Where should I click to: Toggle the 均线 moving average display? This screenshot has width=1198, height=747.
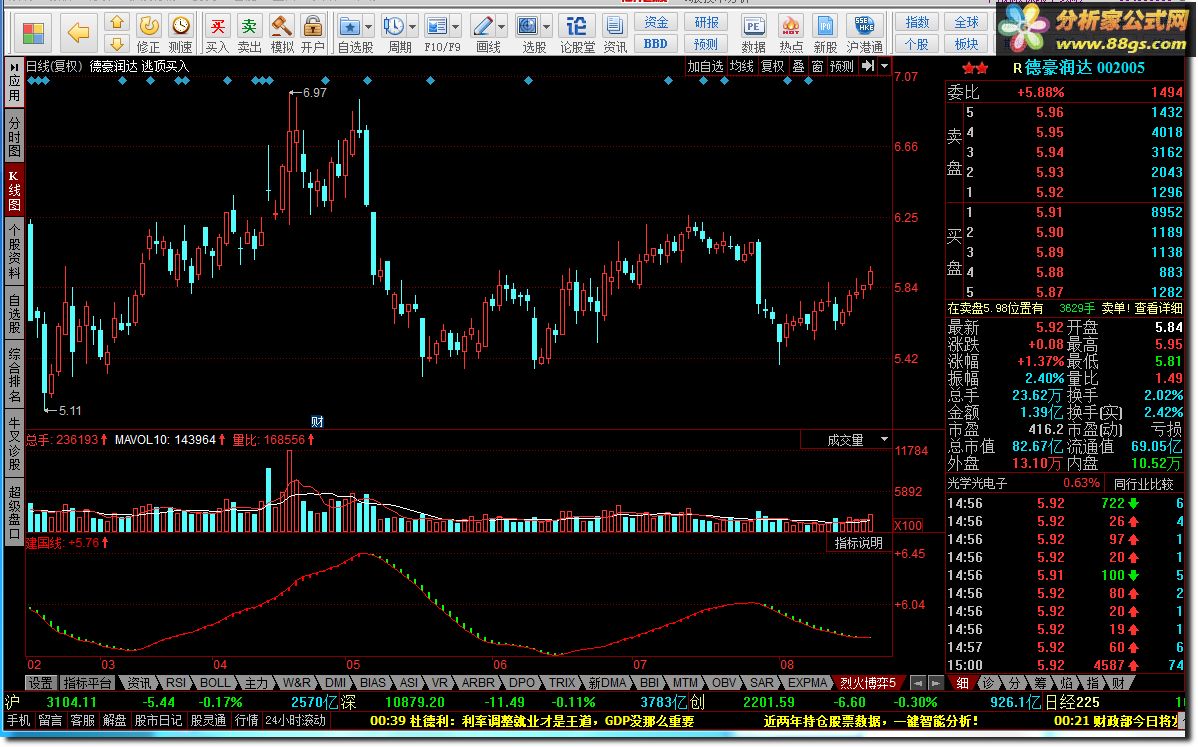coord(741,66)
